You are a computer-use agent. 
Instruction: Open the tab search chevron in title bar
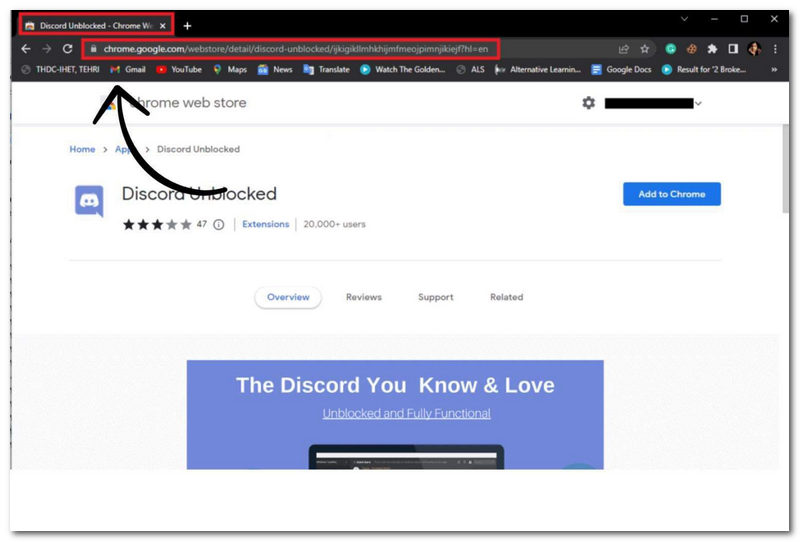pos(684,19)
